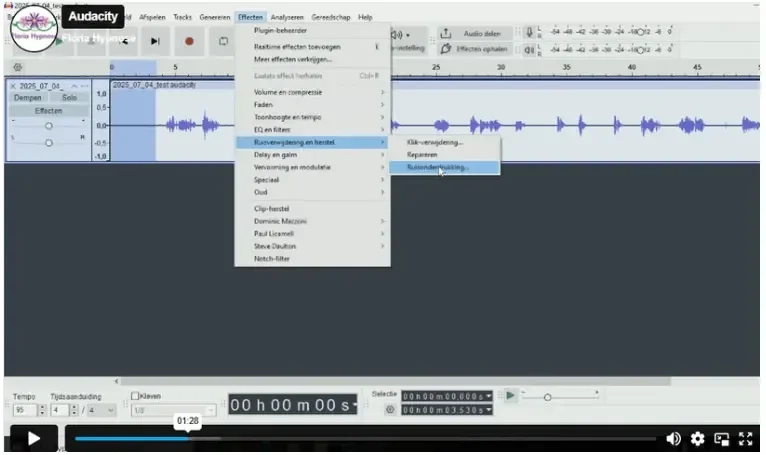Click the Skip to End transport button
The height and width of the screenshot is (455, 766).
click(155, 41)
